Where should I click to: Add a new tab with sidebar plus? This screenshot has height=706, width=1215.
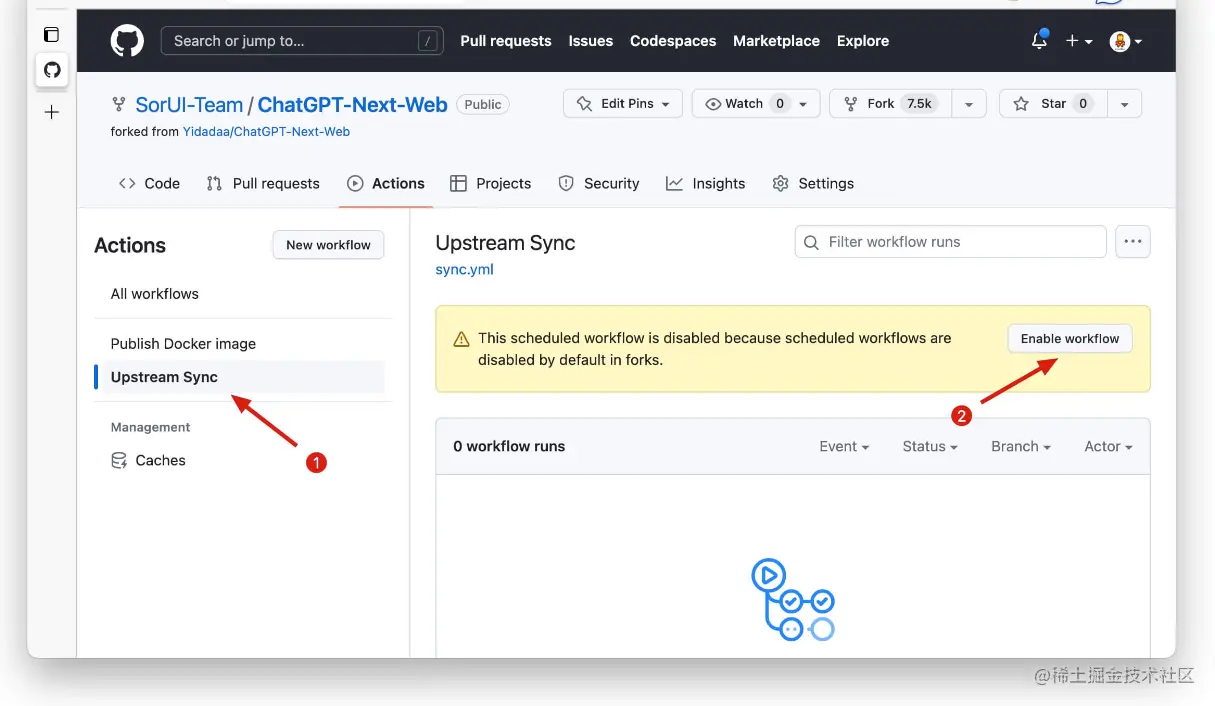tap(52, 112)
